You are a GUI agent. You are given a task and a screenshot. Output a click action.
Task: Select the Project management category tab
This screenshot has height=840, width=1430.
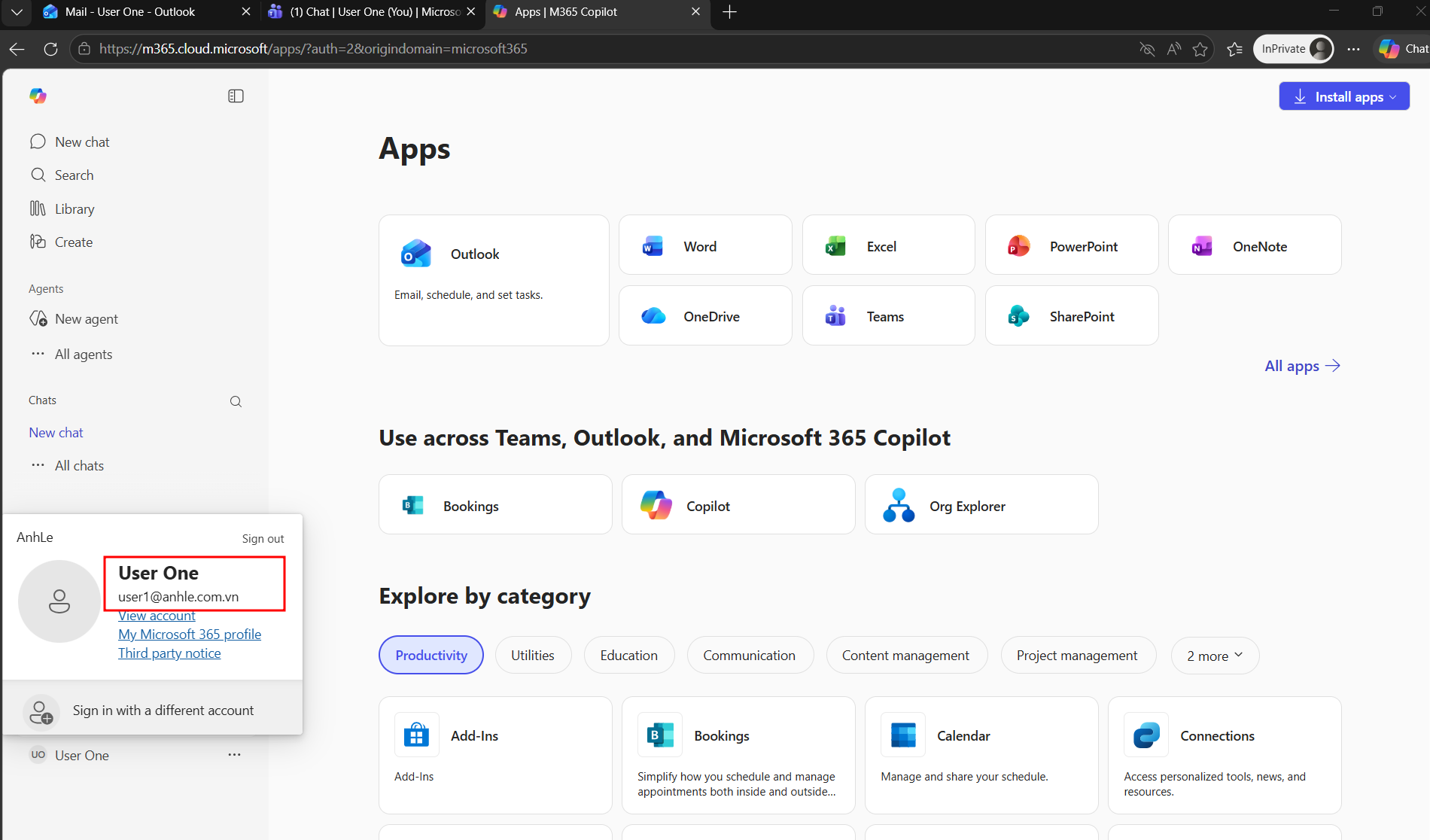(1078, 655)
